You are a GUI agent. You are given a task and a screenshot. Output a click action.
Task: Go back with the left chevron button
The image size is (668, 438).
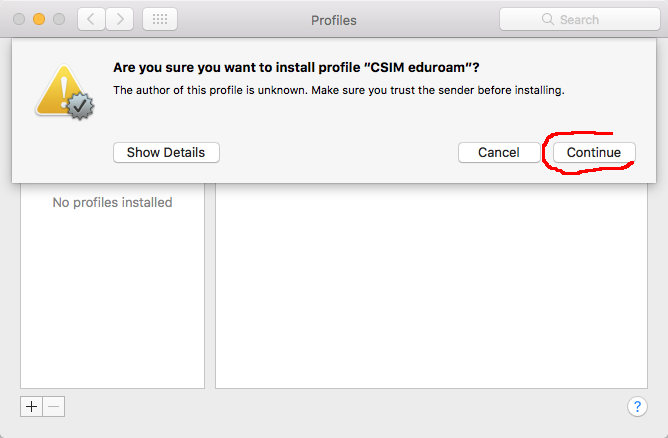91,19
